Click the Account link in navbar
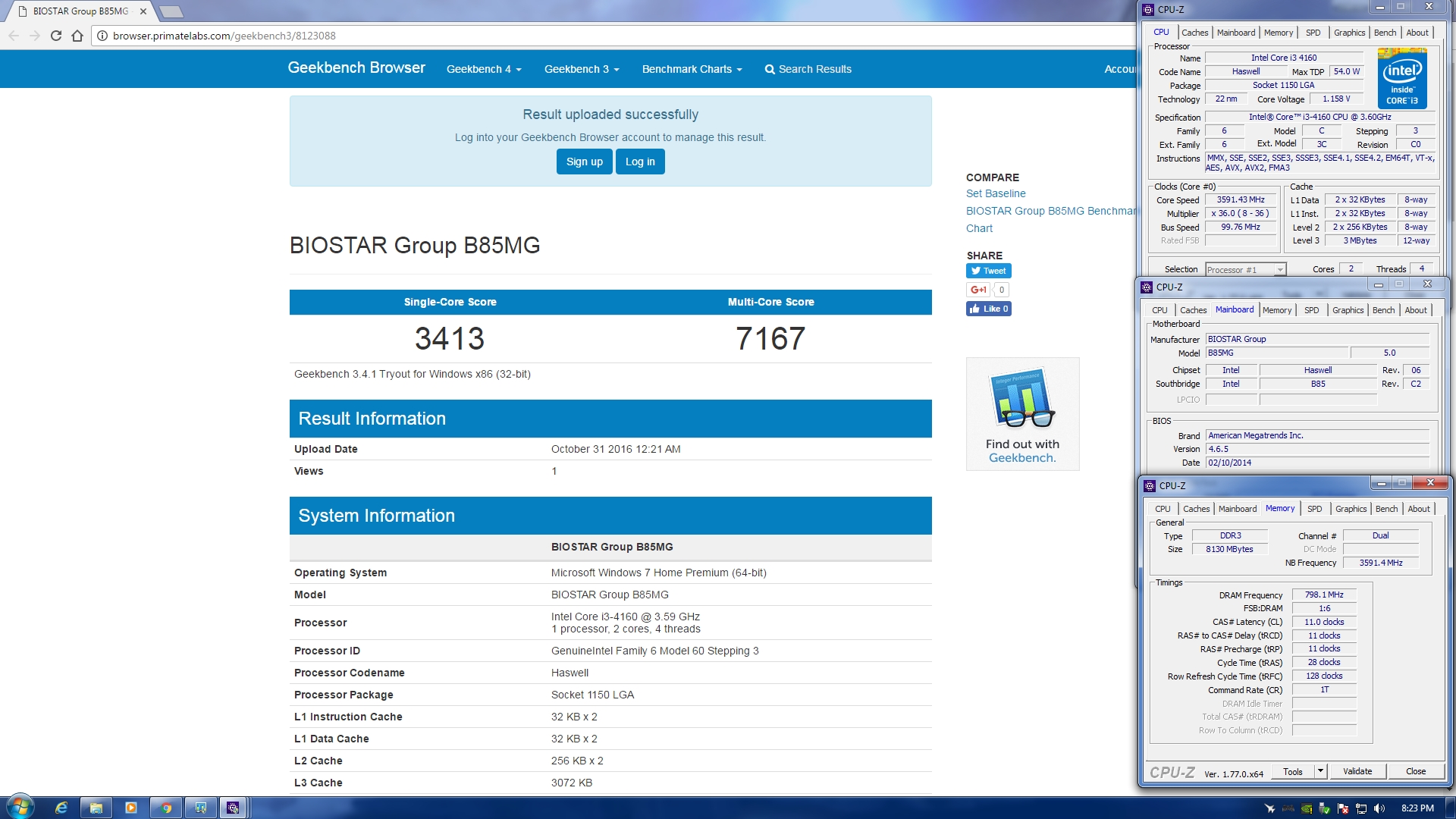The height and width of the screenshot is (819, 1456). (x=1120, y=69)
